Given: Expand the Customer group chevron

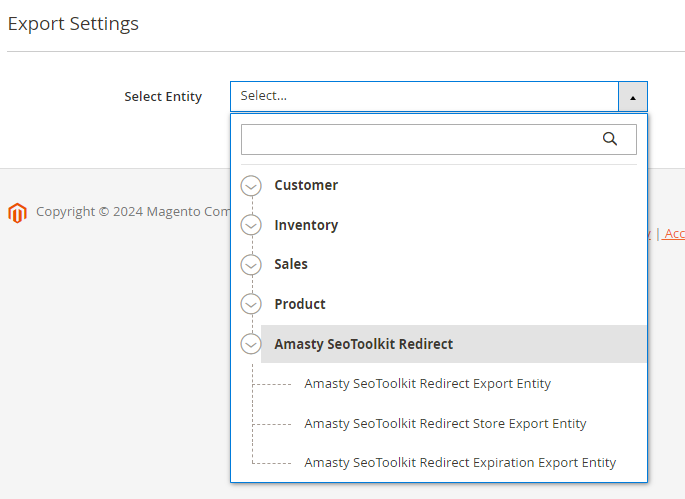Looking at the screenshot, I should tap(251, 186).
